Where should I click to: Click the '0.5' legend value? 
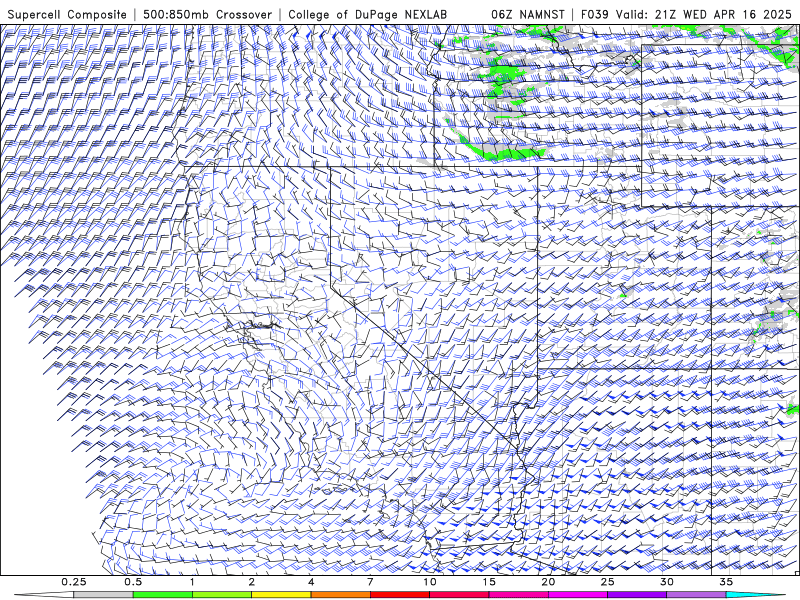[x=133, y=582]
